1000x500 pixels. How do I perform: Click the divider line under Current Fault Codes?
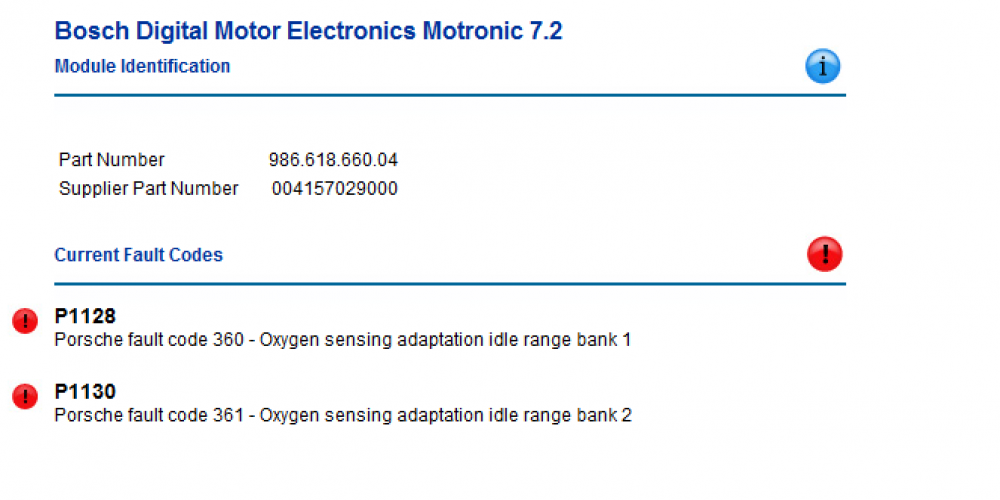450,284
